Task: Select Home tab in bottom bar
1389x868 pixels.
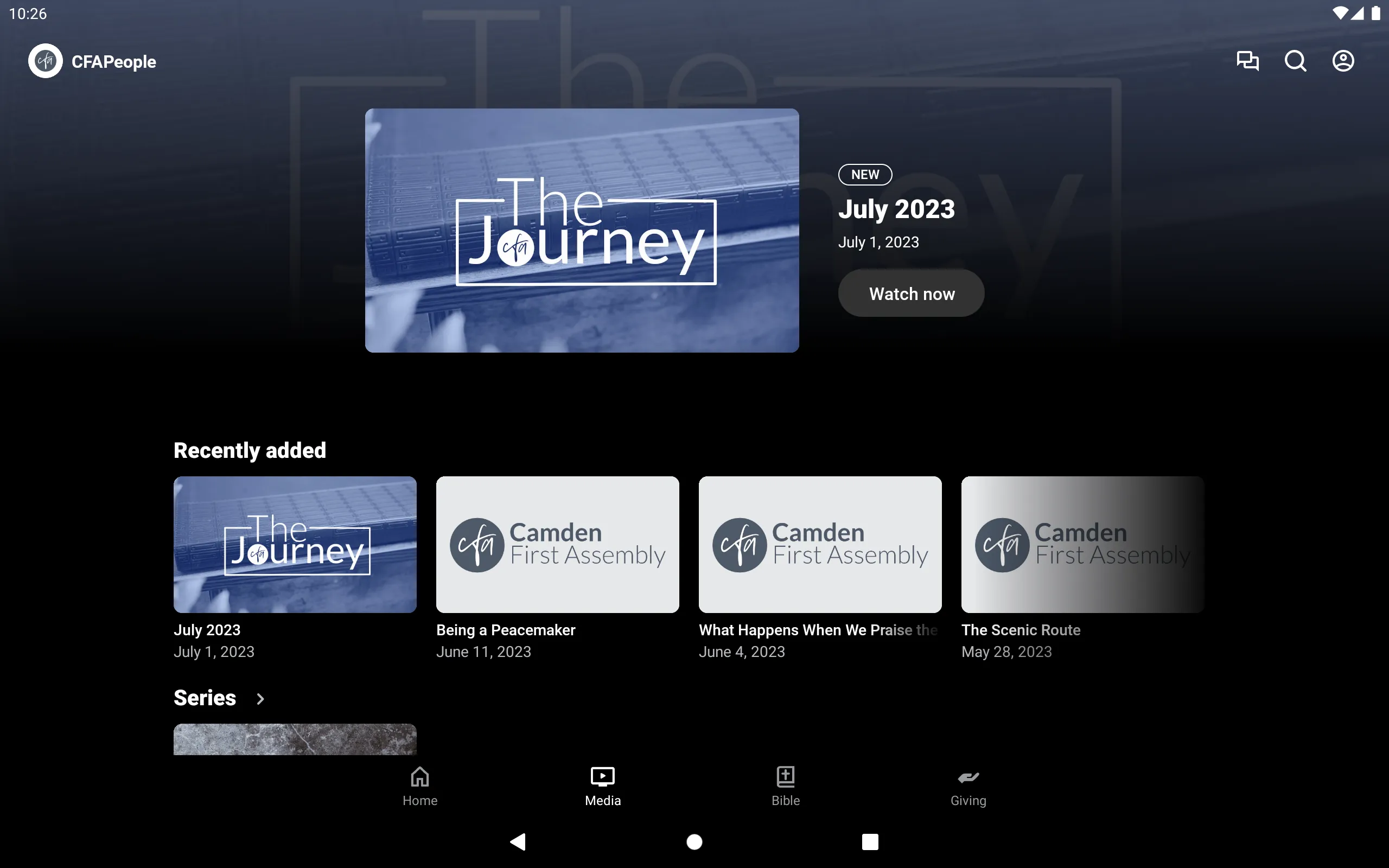Action: point(419,786)
